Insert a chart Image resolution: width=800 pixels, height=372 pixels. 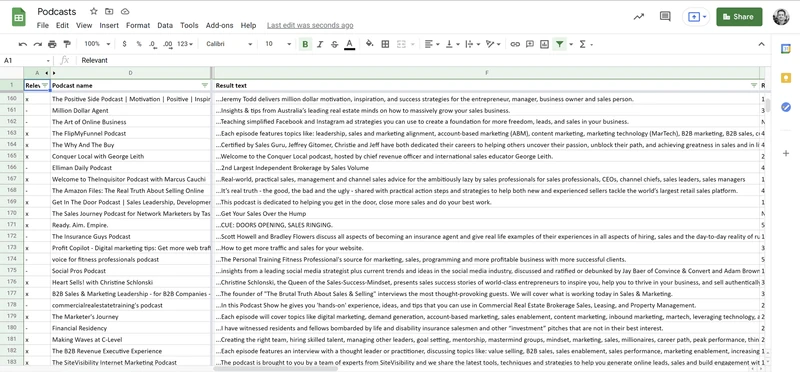pyautogui.click(x=544, y=44)
